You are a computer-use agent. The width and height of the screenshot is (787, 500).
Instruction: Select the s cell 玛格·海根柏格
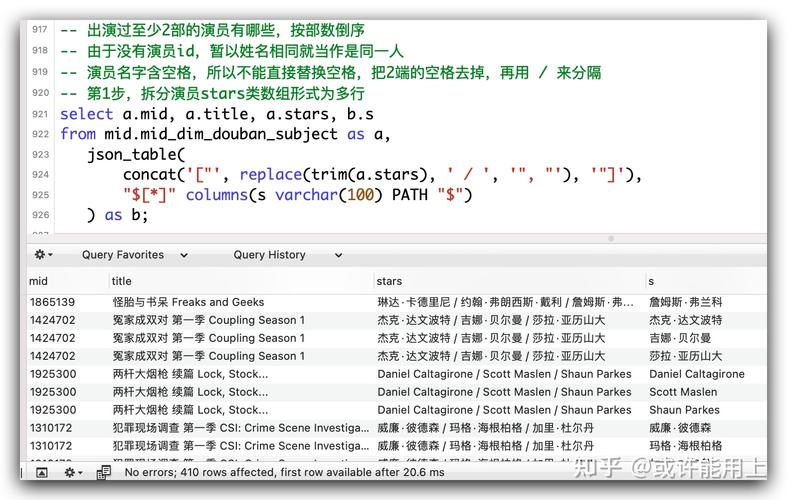[x=686, y=446]
